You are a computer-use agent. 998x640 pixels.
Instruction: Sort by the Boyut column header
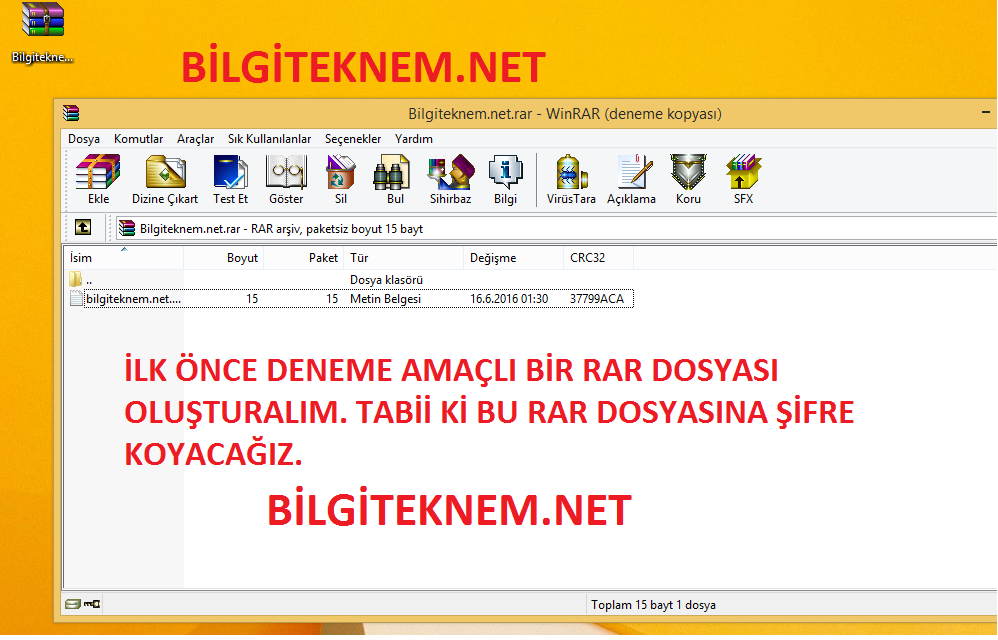[223, 258]
